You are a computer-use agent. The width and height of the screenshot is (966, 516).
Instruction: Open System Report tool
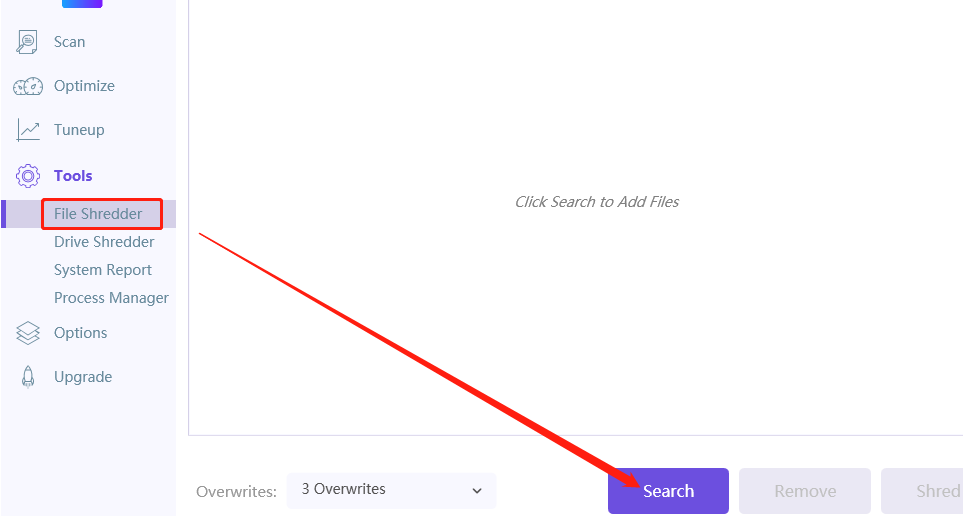pyautogui.click(x=103, y=270)
